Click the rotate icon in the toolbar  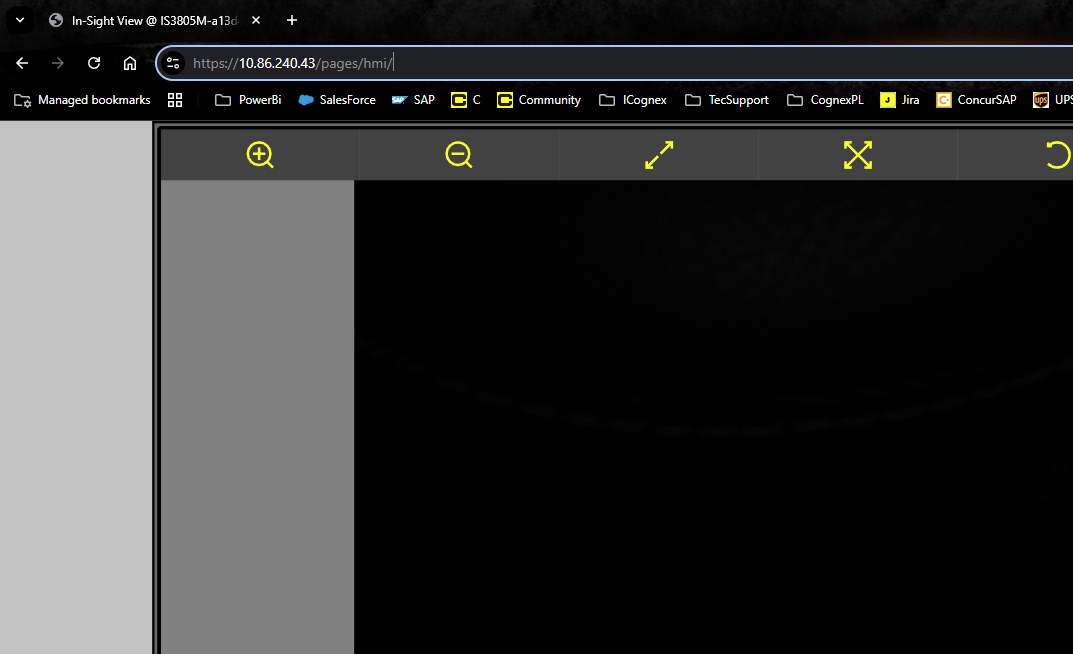(1058, 155)
